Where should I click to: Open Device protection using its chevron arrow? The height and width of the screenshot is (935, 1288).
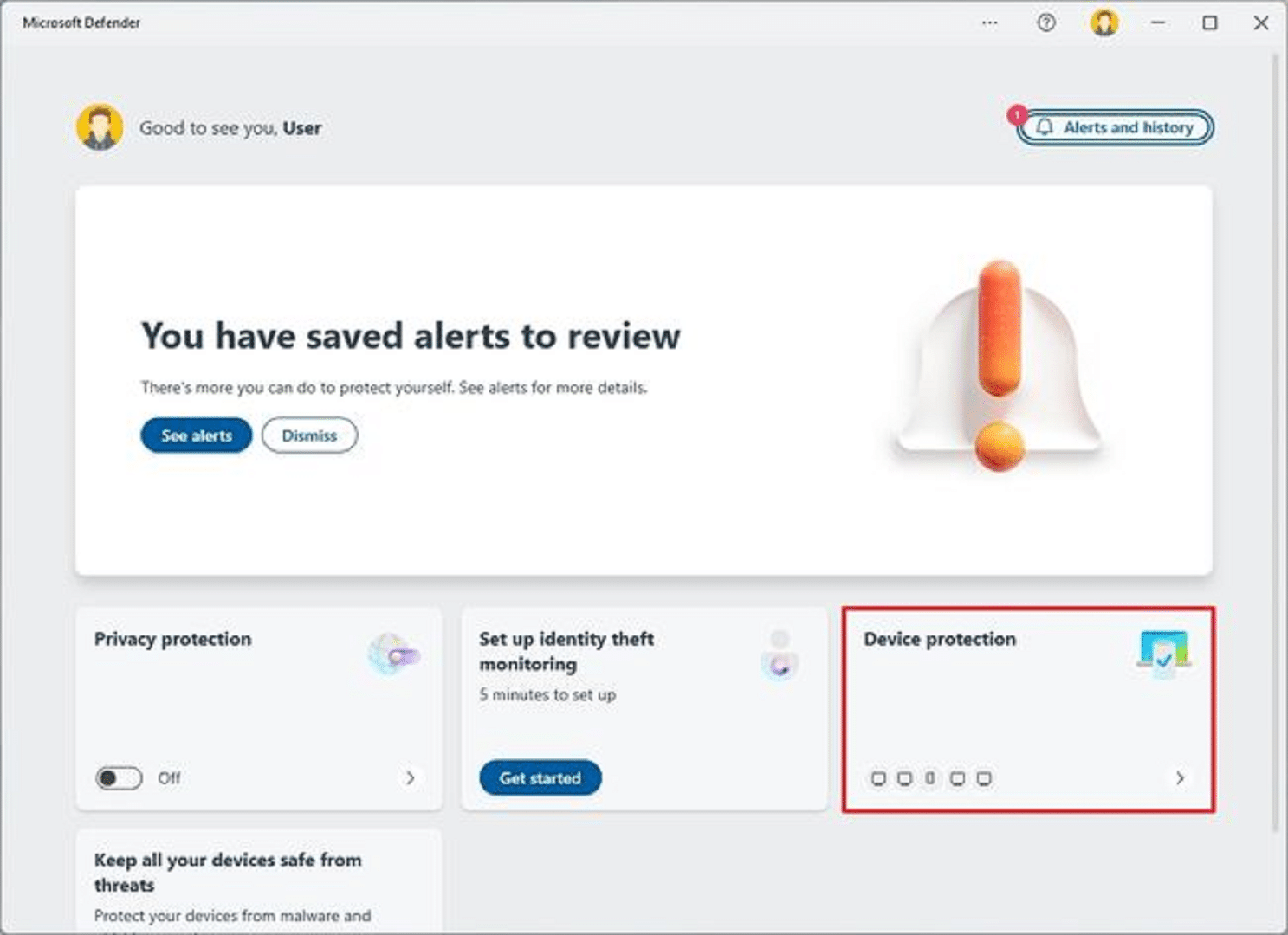point(1180,778)
